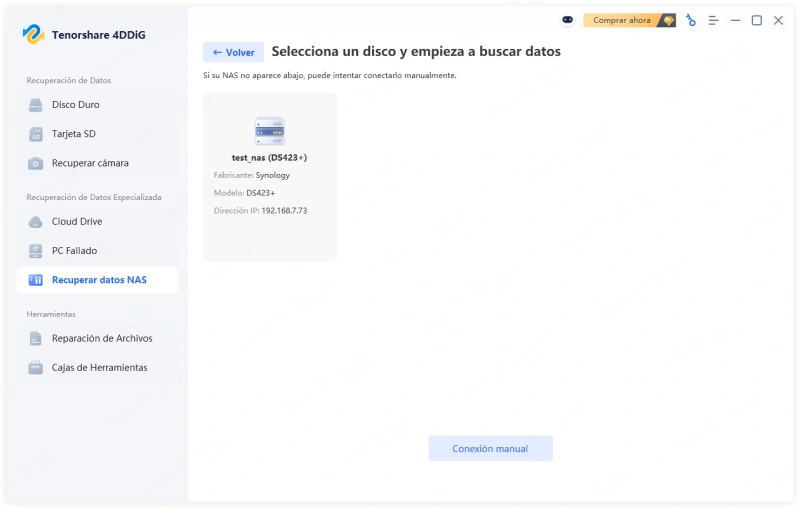Click the Tenorshare 4DDiG logo icon
Image resolution: width=800 pixels, height=508 pixels.
(x=33, y=34)
